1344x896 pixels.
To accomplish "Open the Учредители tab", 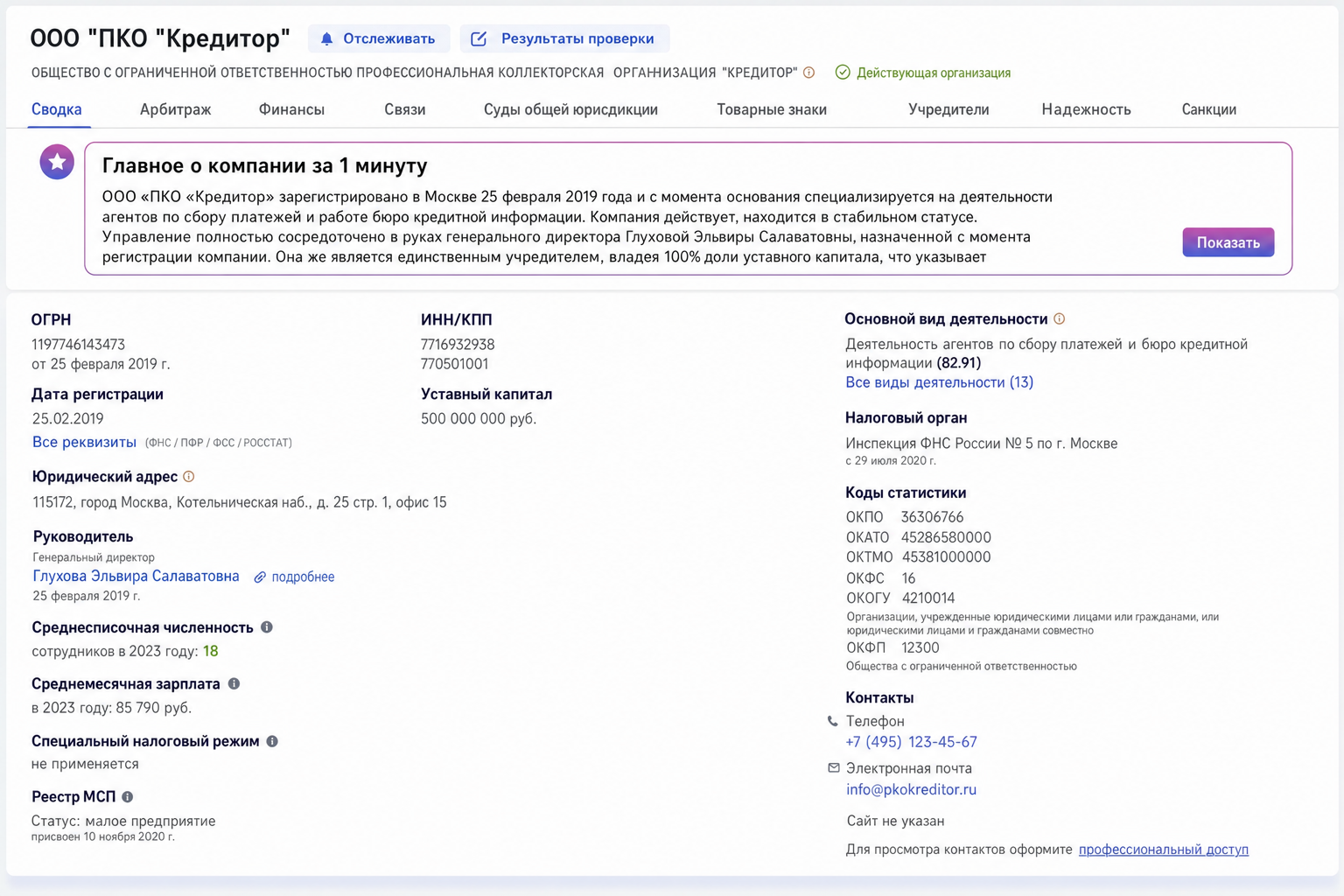I will (948, 109).
